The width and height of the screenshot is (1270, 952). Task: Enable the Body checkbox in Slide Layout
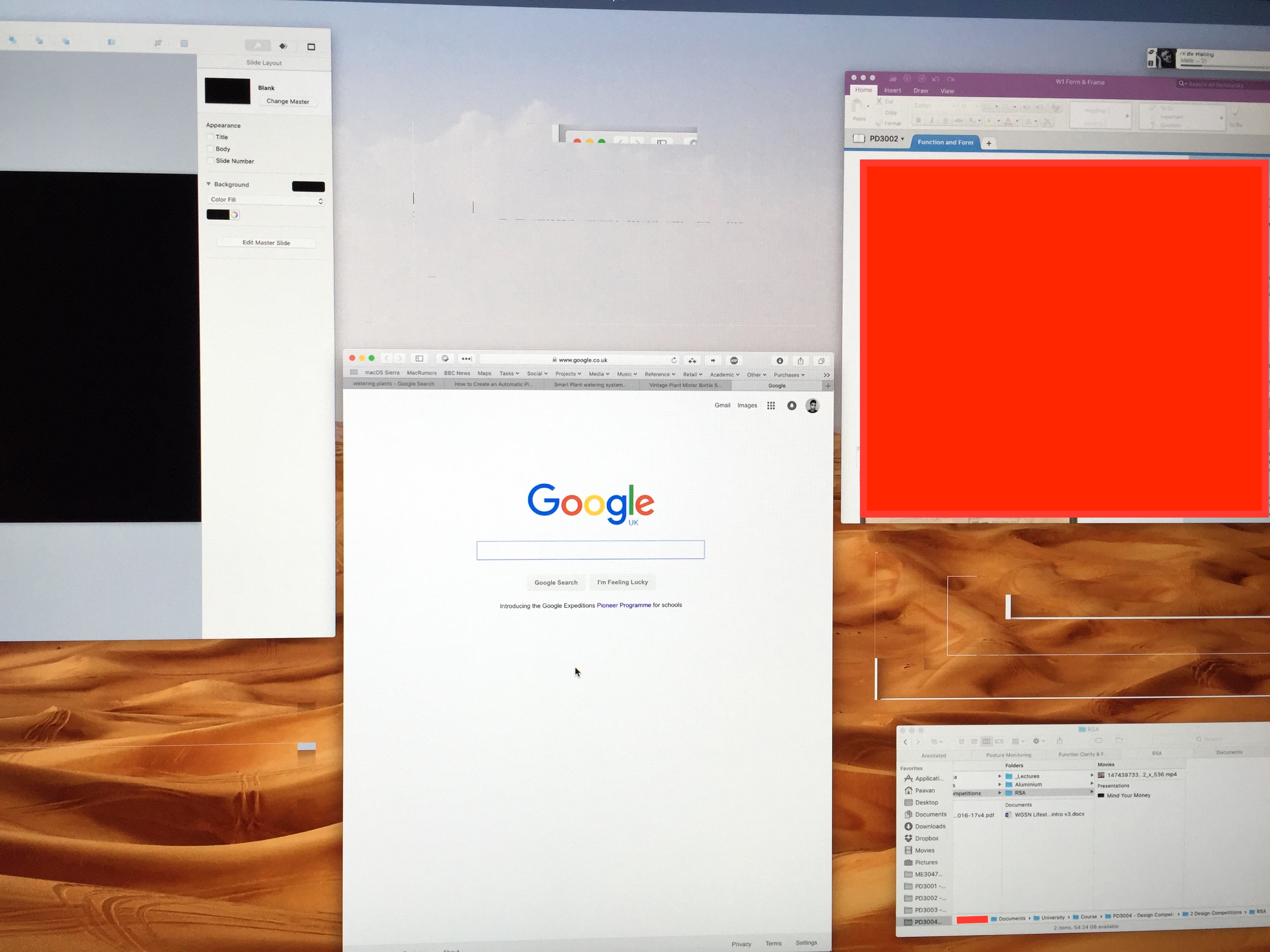(x=210, y=149)
